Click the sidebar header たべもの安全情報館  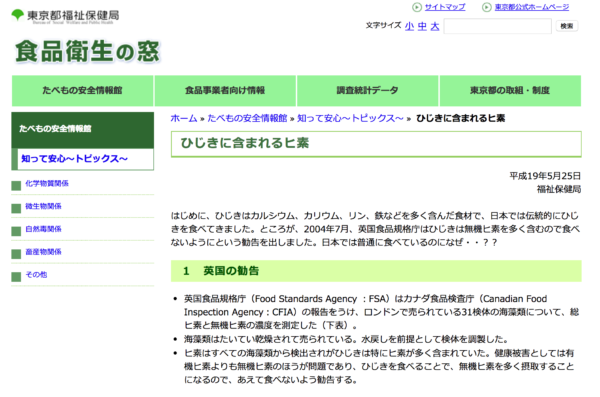point(83,129)
